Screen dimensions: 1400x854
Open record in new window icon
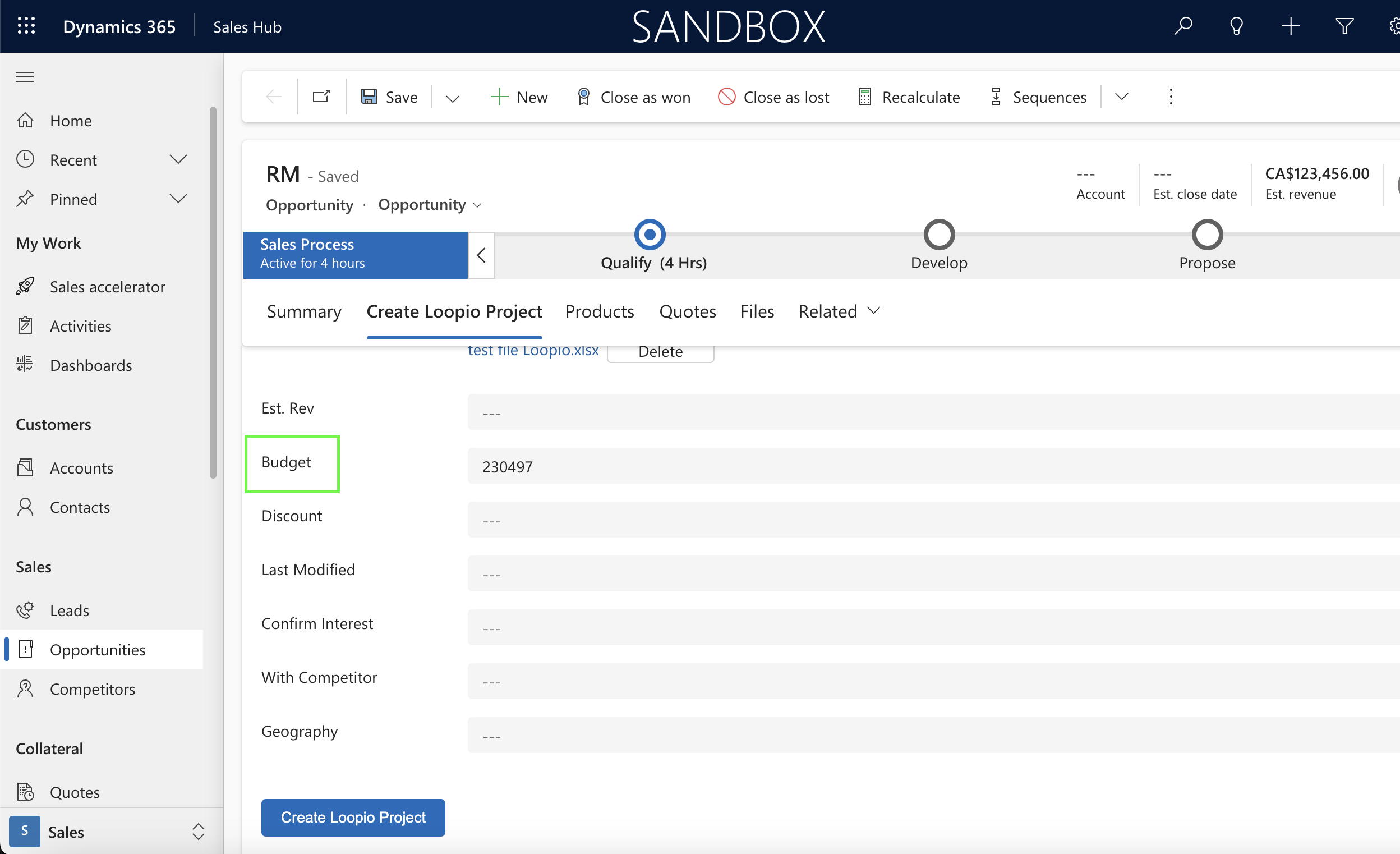tap(321, 97)
